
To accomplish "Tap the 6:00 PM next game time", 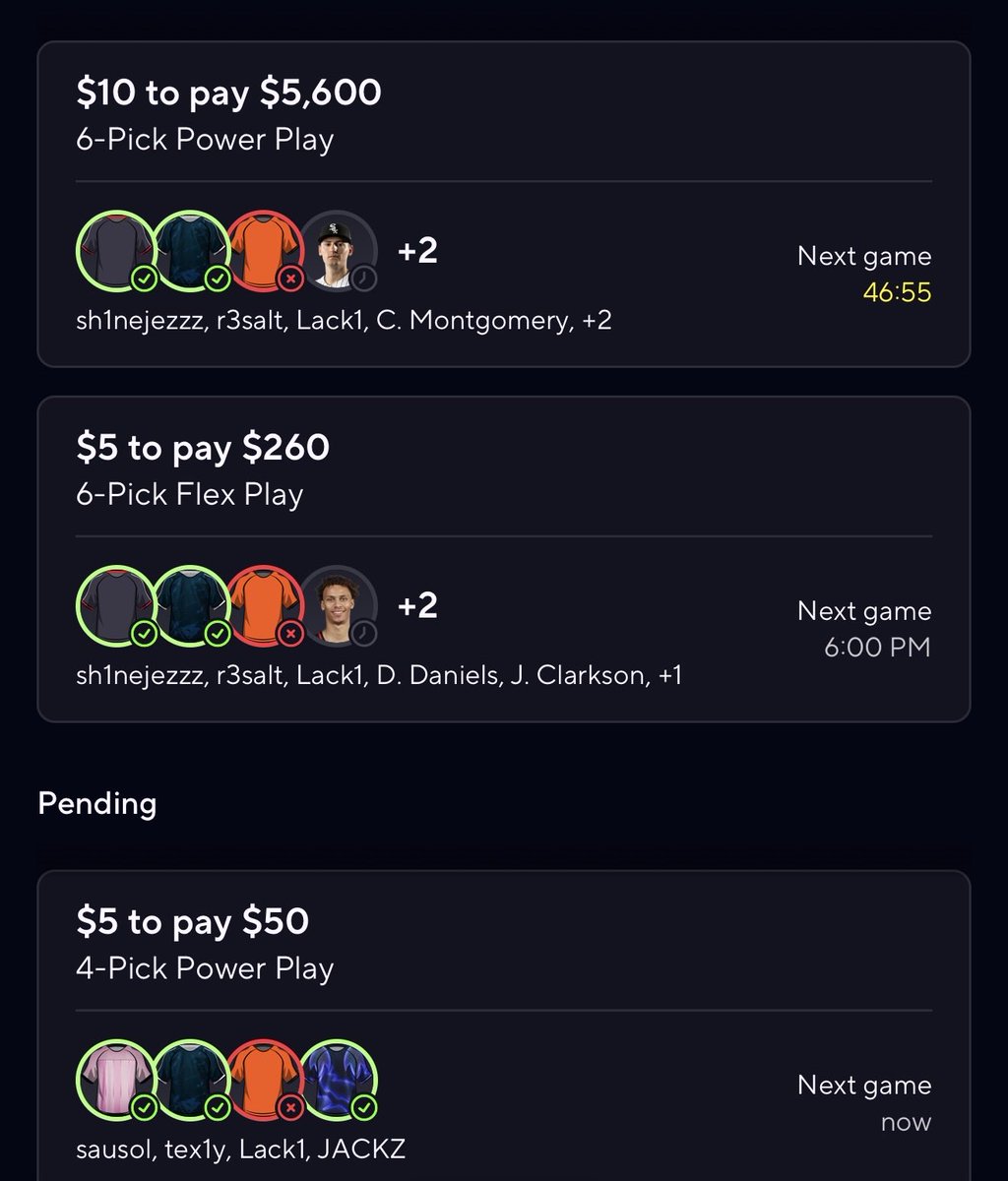I will click(x=877, y=648).
